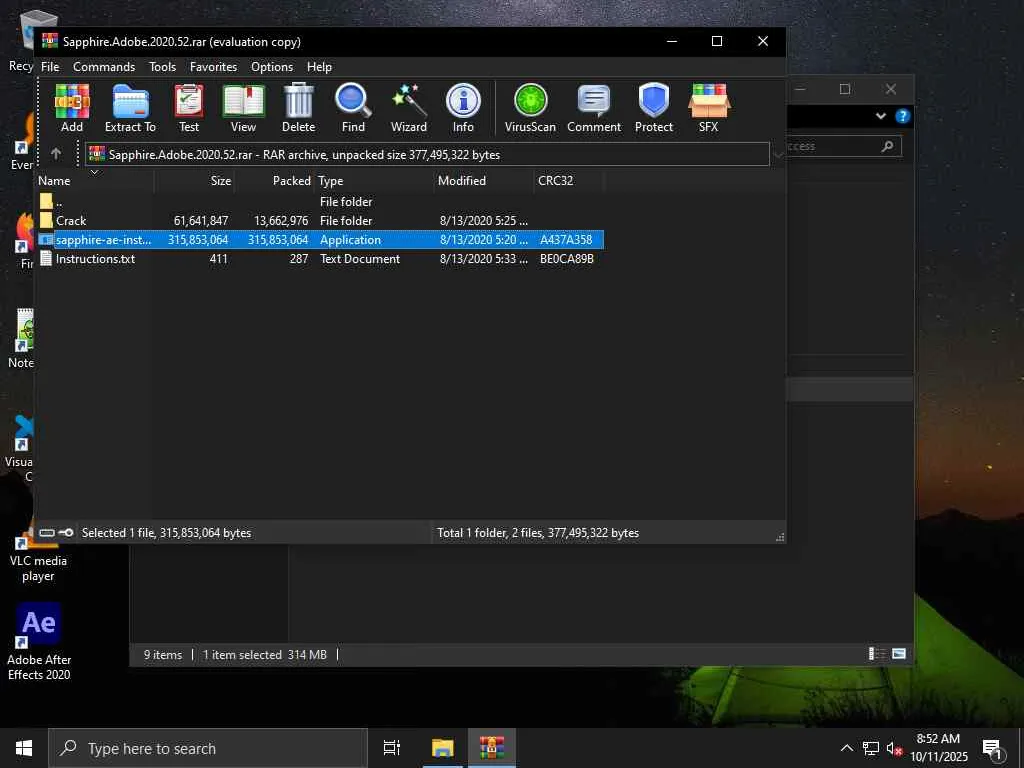Image resolution: width=1024 pixels, height=768 pixels.
Task: Click the CRC32 value BE0CA89B
Action: (567, 259)
